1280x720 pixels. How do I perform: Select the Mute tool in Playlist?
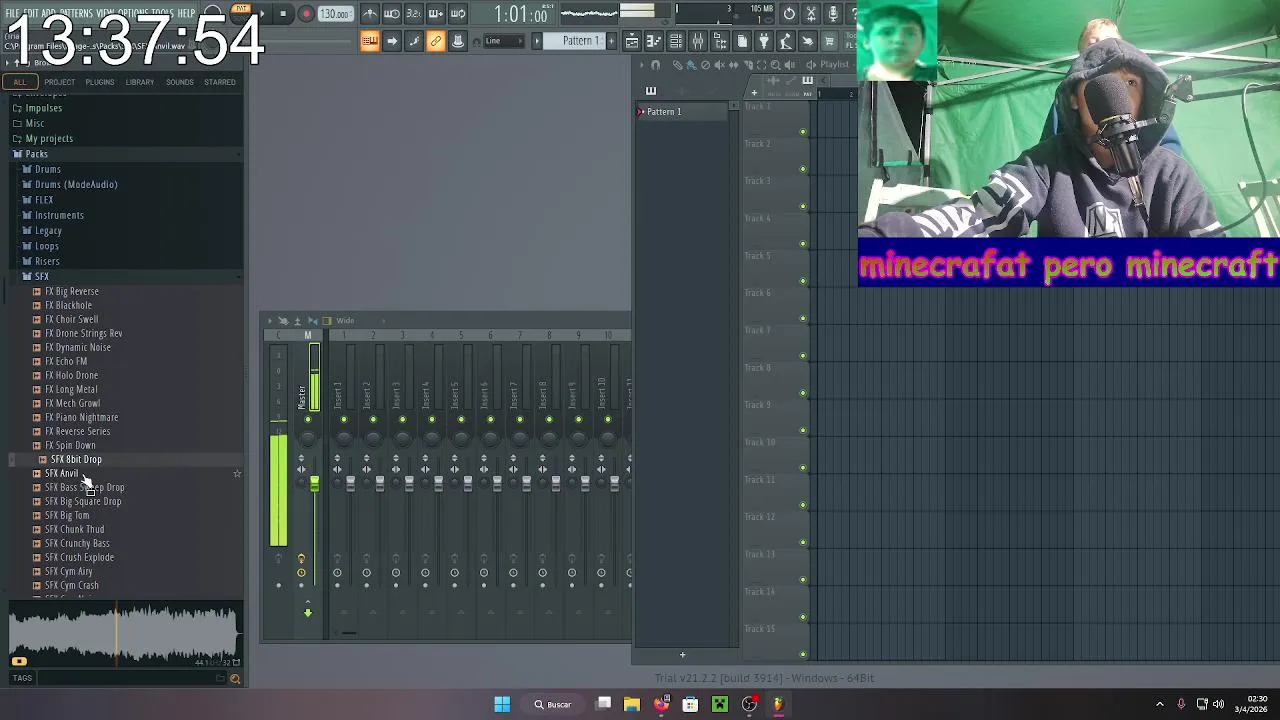(x=719, y=65)
